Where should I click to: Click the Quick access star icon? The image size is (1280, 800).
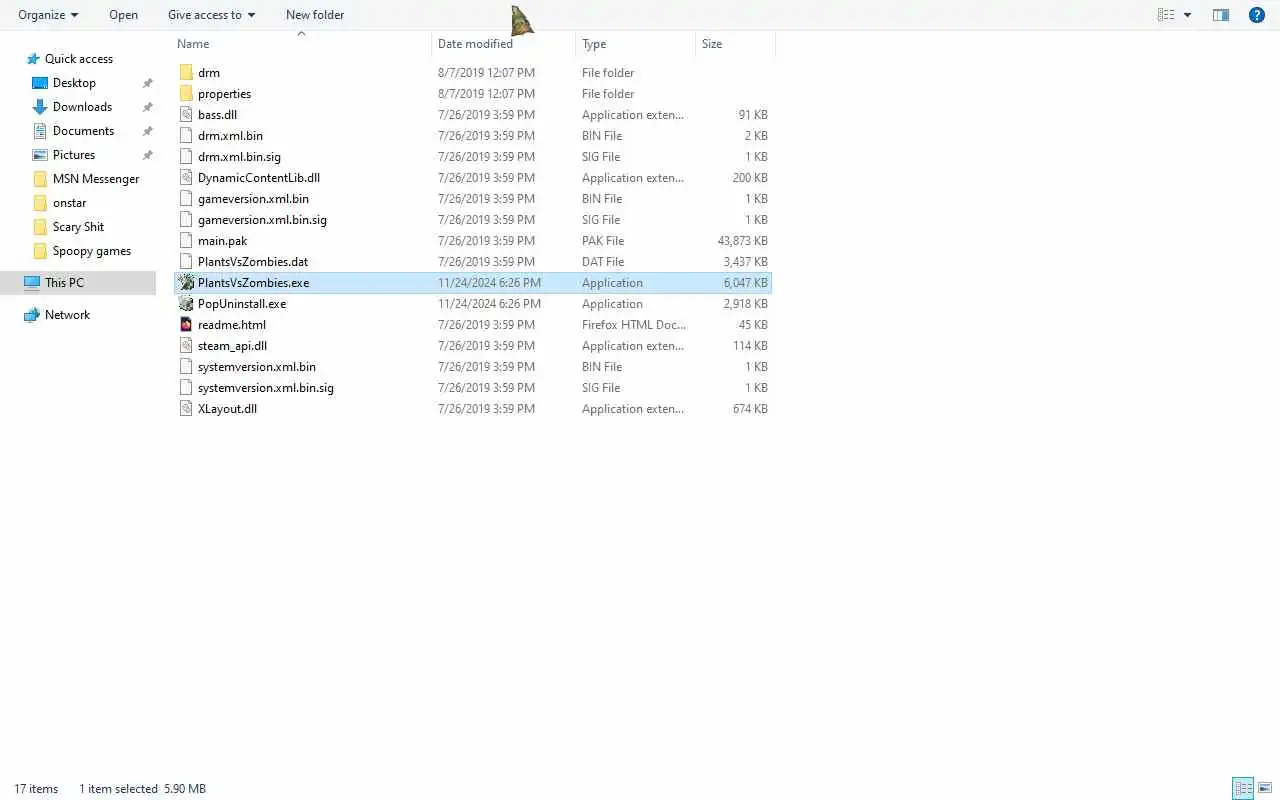point(33,59)
